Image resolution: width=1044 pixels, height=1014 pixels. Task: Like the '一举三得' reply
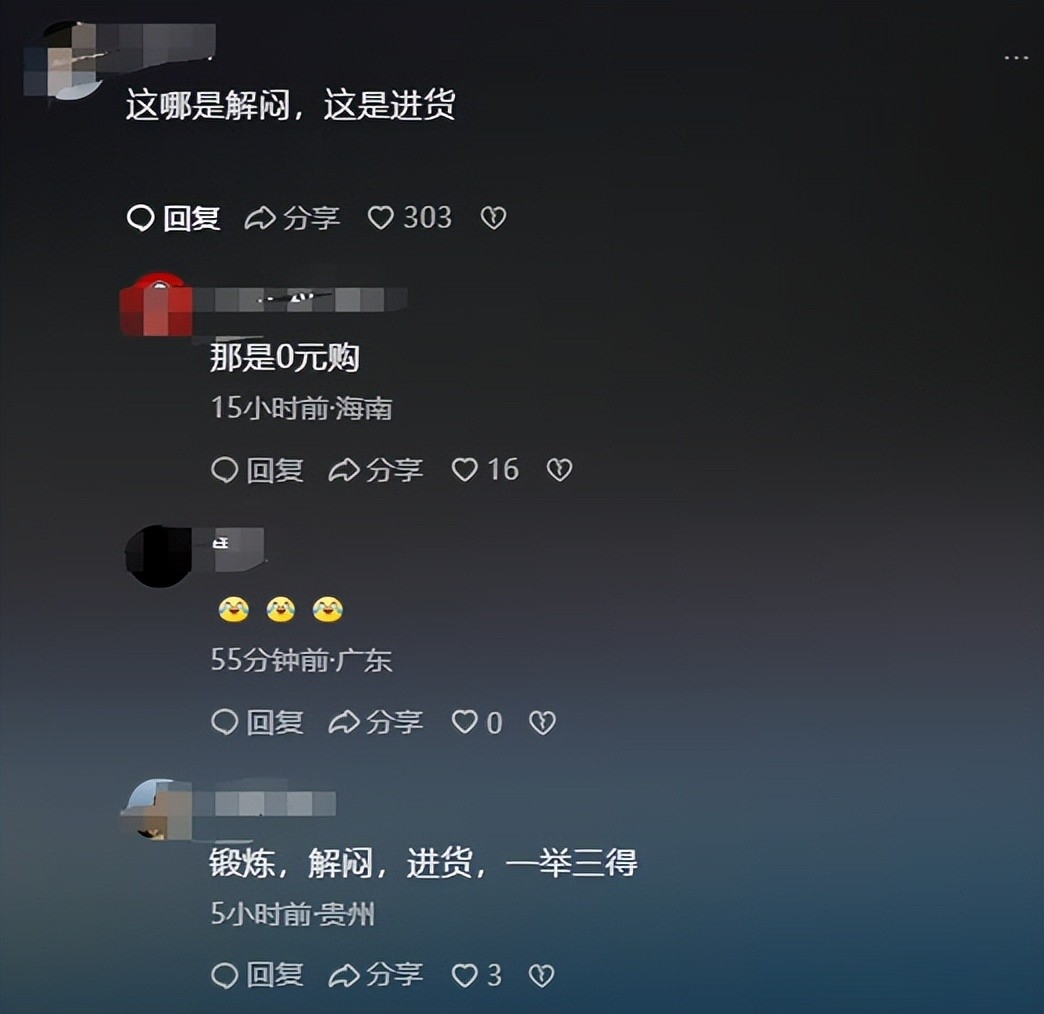[464, 975]
